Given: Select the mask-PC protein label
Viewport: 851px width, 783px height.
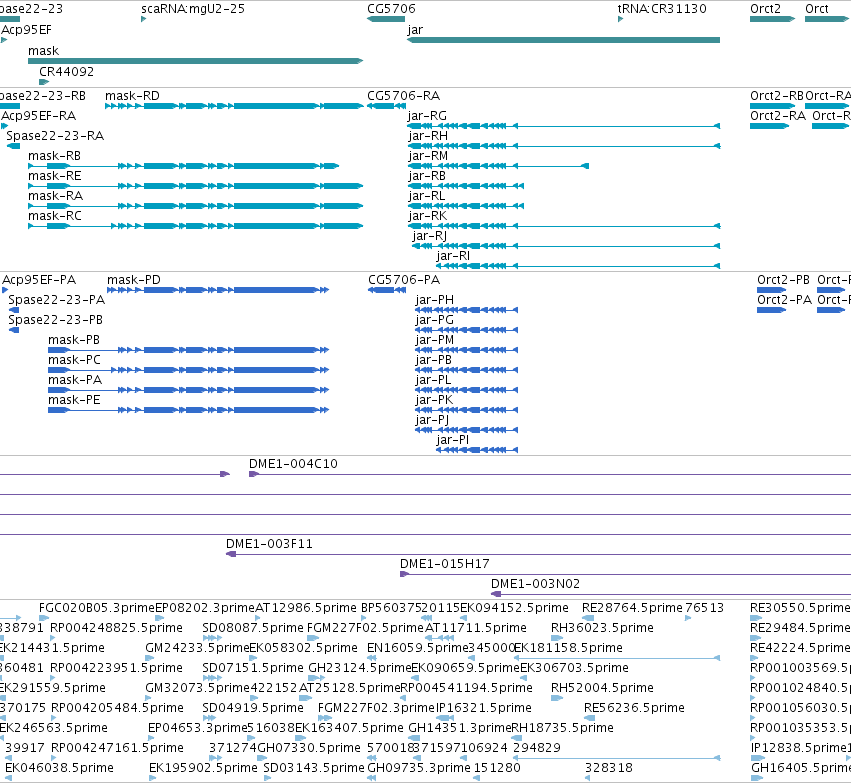Looking at the screenshot, I should [x=74, y=360].
